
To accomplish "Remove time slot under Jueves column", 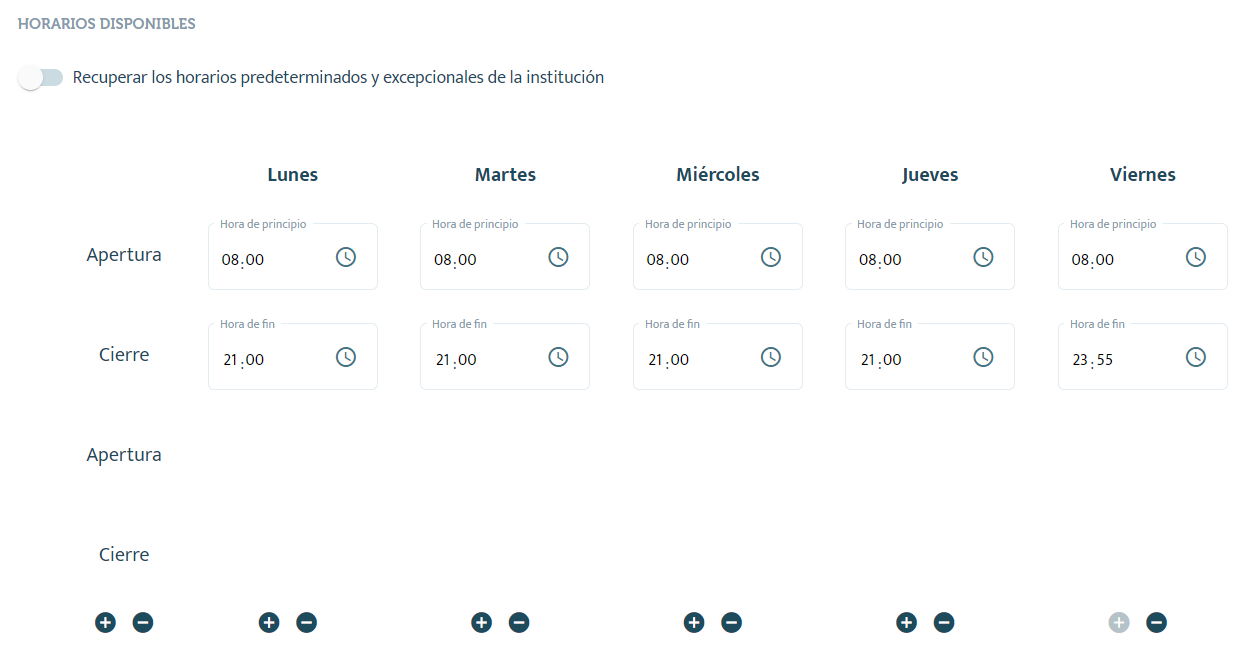I will click(944, 623).
